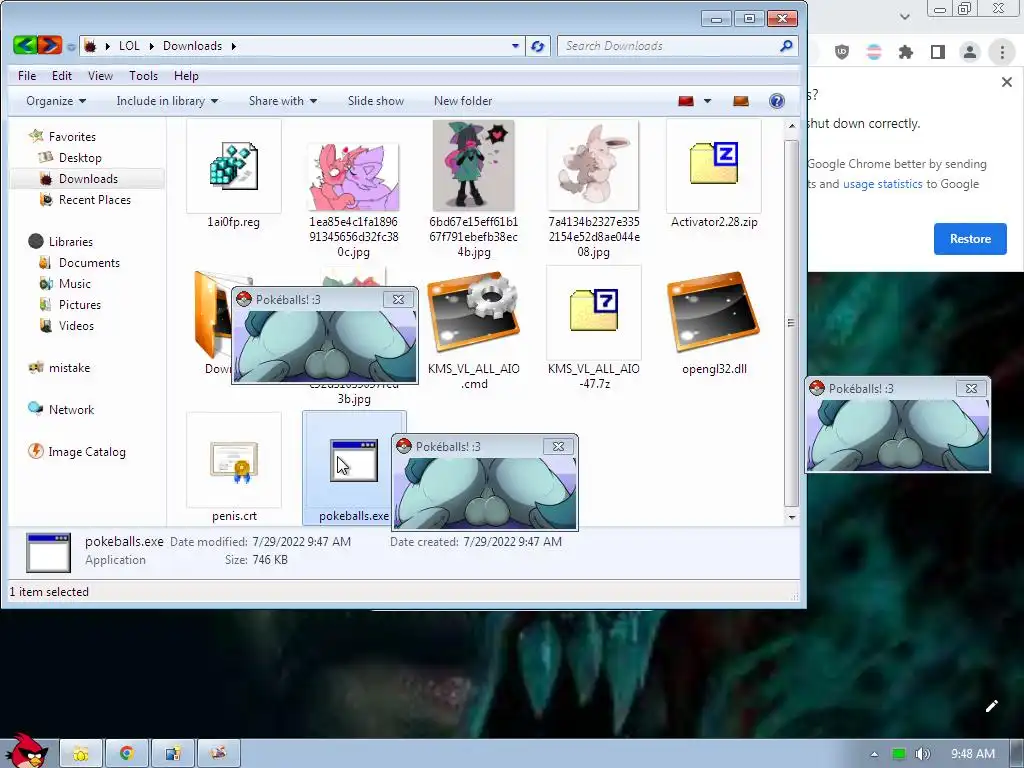The height and width of the screenshot is (768, 1024).
Task: Click the LOL breadcrumb in address bar
Action: [x=129, y=46]
